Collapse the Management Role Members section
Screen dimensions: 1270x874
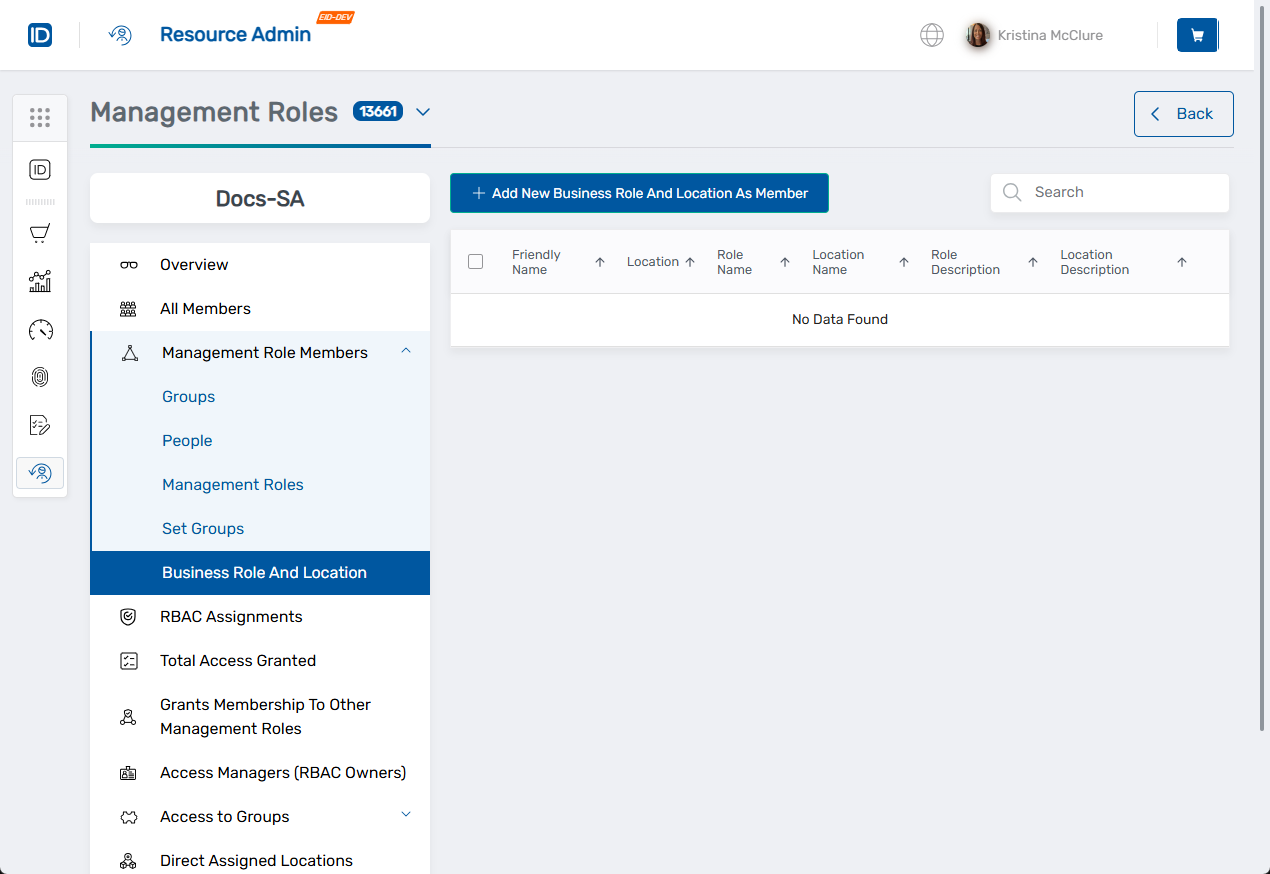[x=406, y=352]
